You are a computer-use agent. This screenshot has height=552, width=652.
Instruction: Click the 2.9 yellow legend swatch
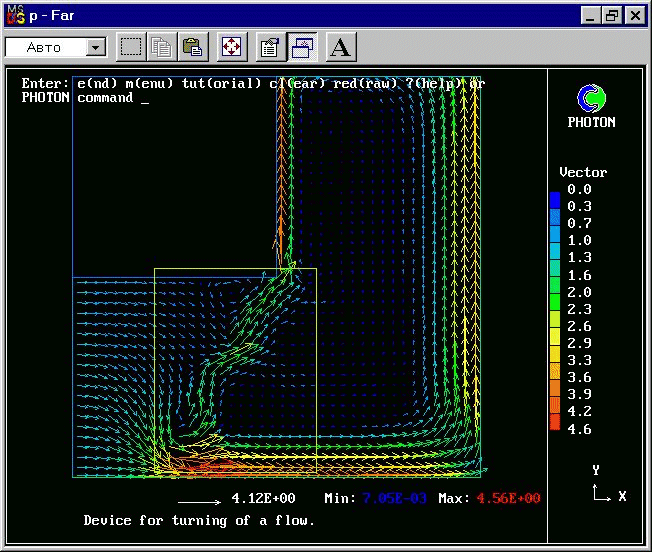tap(555, 336)
